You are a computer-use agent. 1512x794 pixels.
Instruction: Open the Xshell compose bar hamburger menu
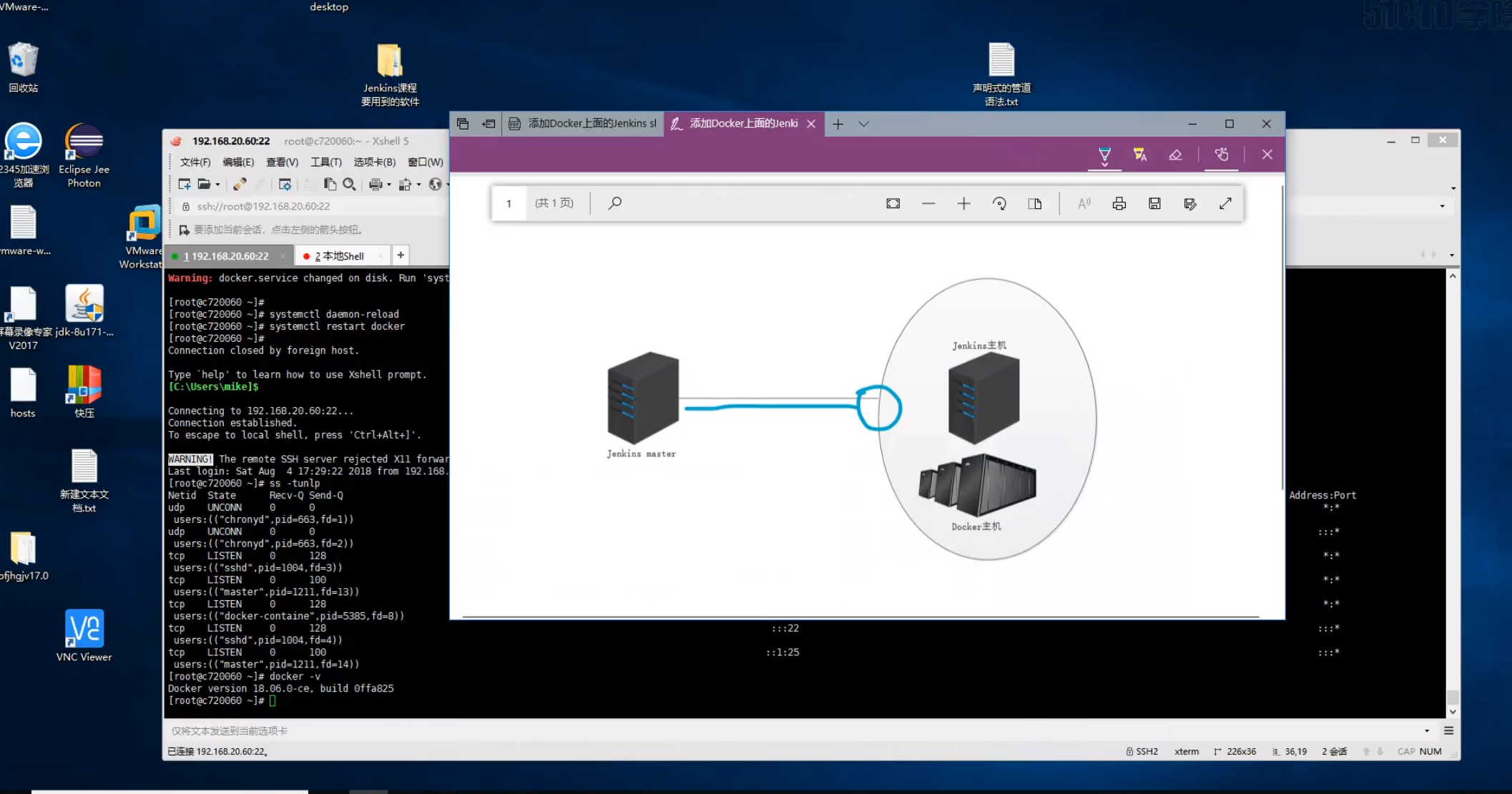click(1448, 731)
